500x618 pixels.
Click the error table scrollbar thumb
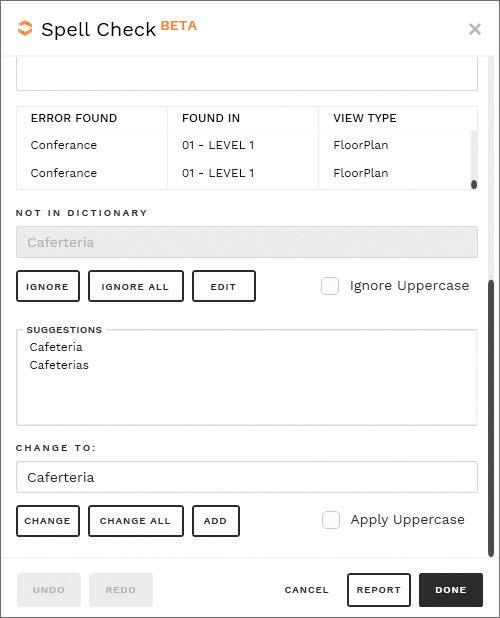[474, 184]
